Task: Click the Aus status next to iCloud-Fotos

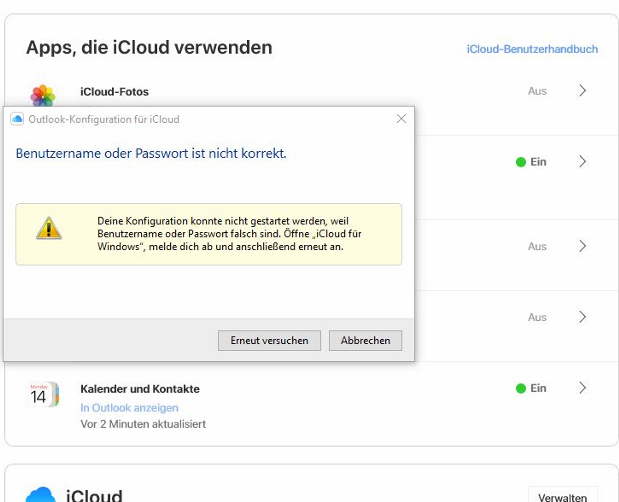Action: [x=537, y=91]
